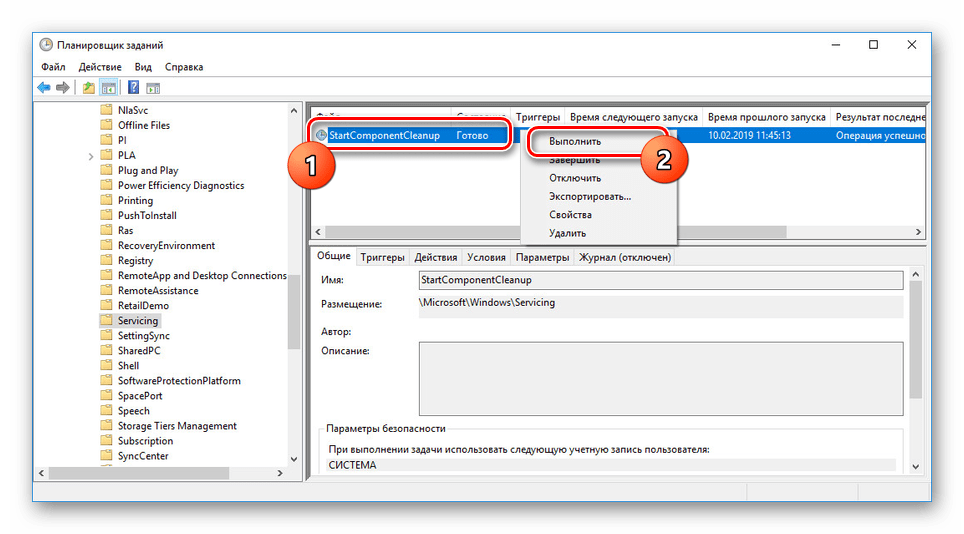Choose Отключить in the context menu

click(x=575, y=178)
